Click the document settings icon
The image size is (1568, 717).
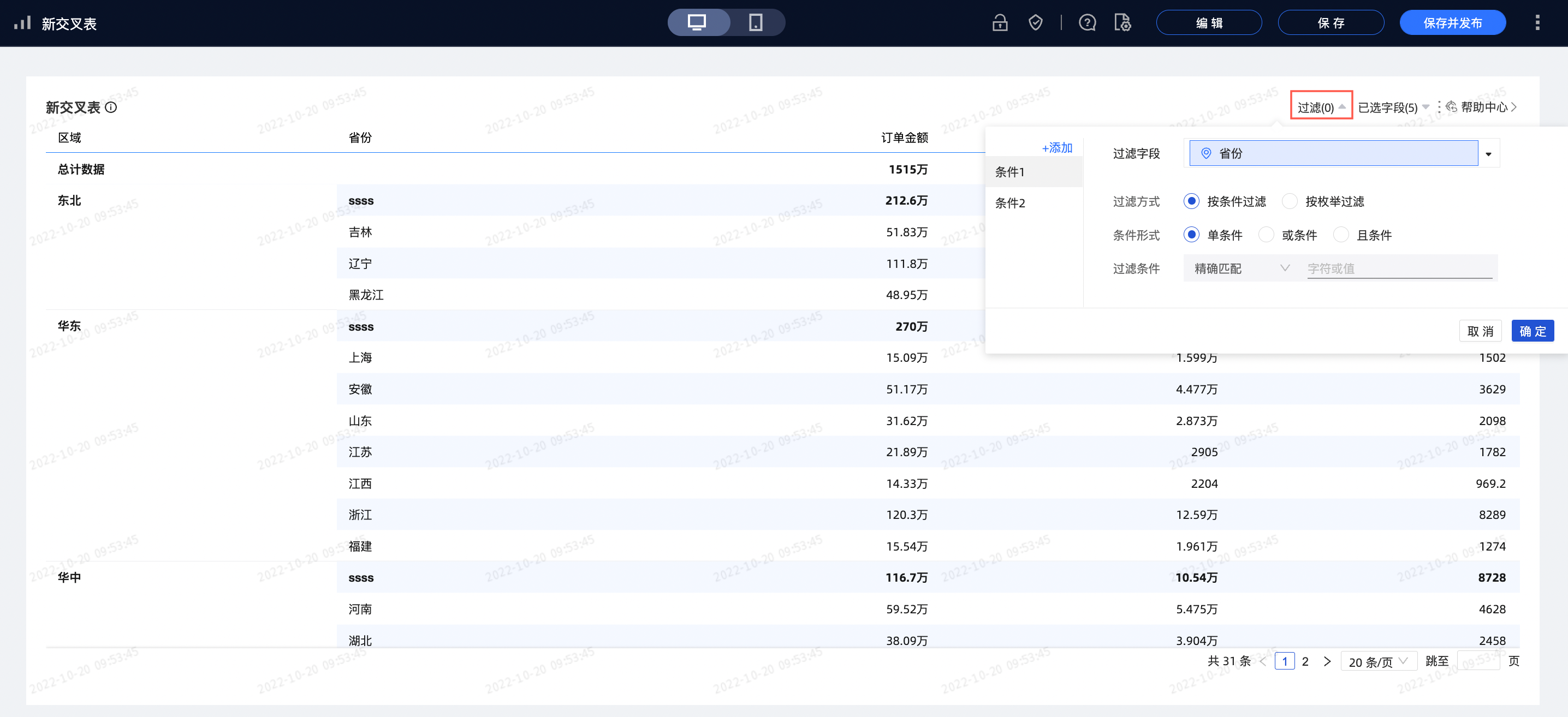tap(1122, 23)
